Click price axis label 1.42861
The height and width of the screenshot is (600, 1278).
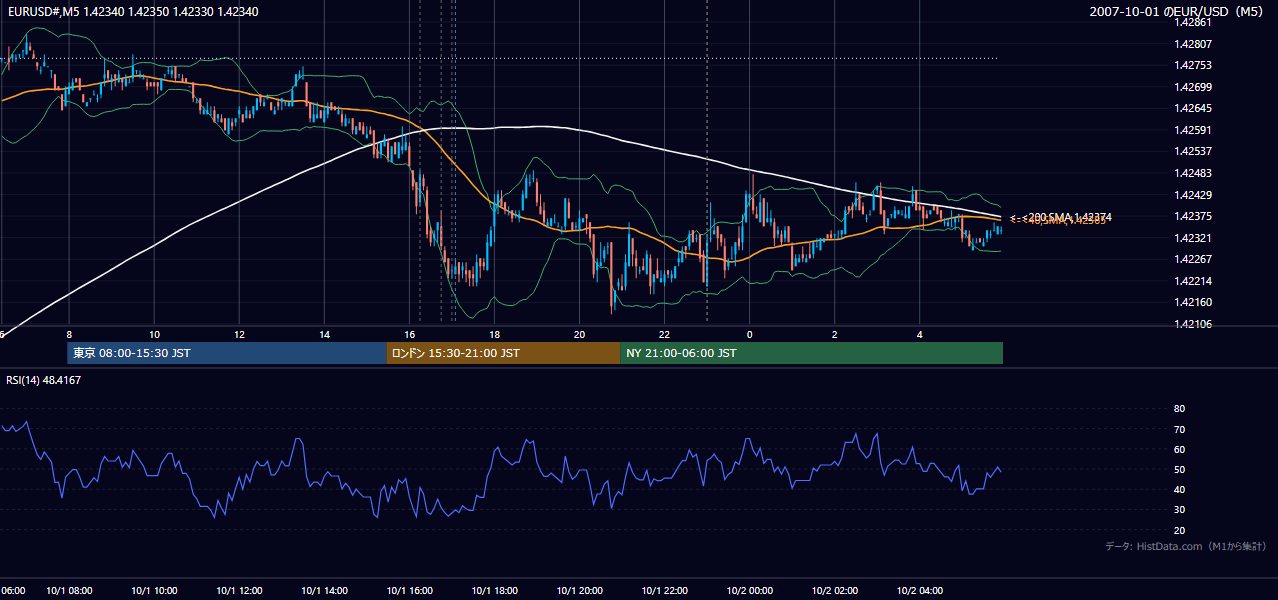1193,23
